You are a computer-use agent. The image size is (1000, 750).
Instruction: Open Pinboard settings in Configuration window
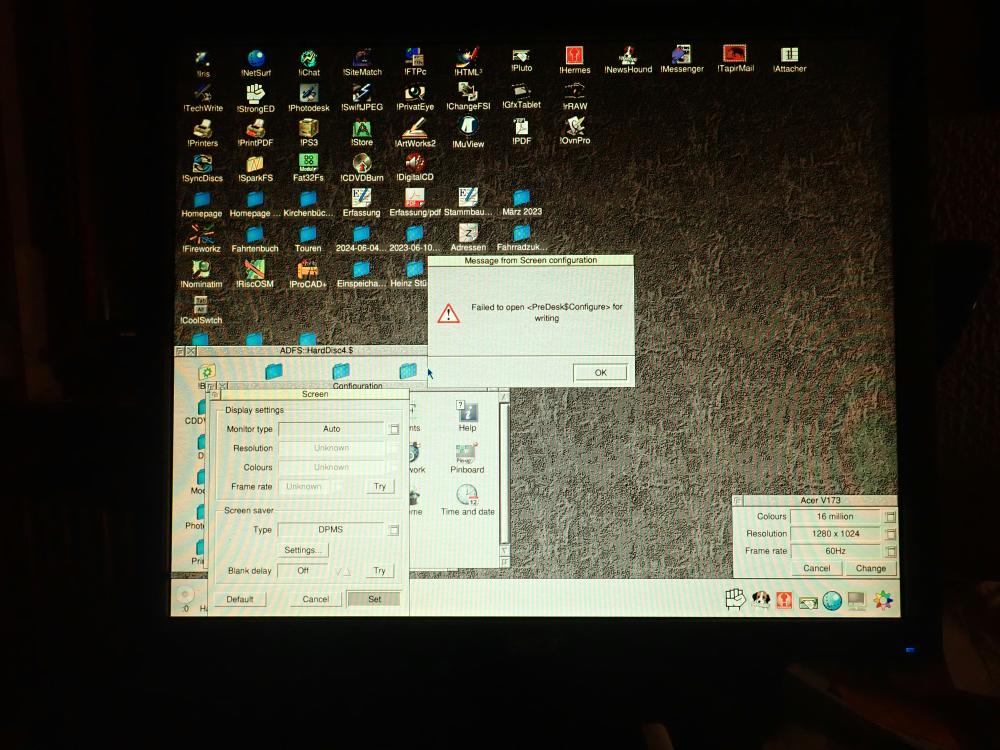click(x=467, y=459)
